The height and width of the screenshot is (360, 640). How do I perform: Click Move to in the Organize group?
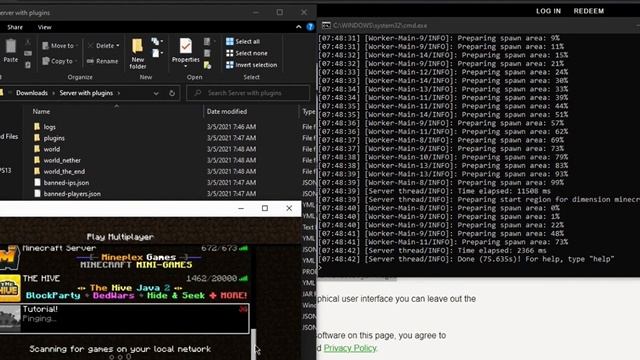(x=60, y=46)
